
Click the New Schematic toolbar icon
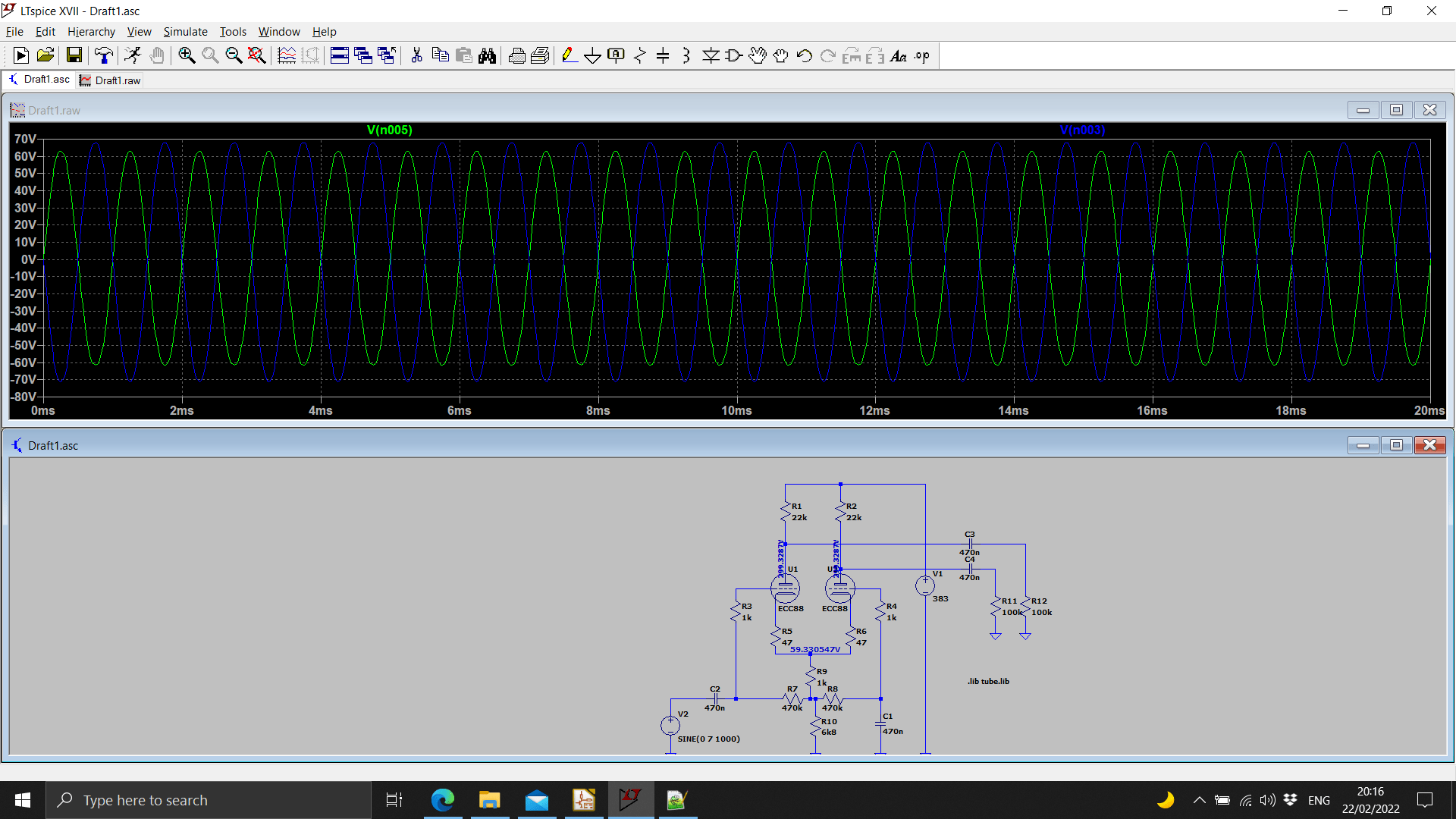point(21,55)
